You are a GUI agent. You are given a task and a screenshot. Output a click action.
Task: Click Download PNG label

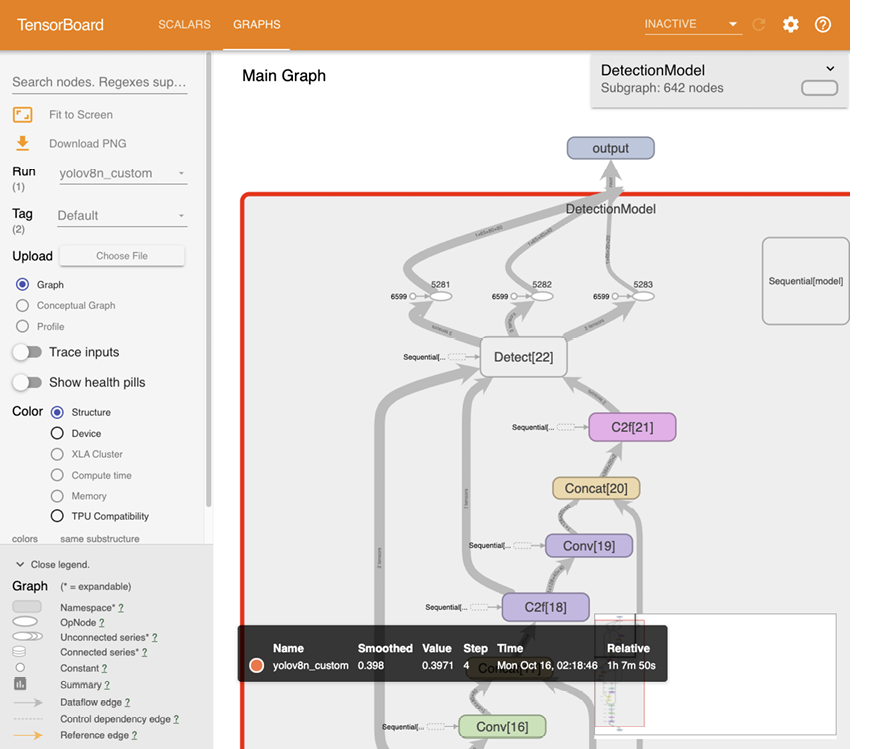click(88, 143)
